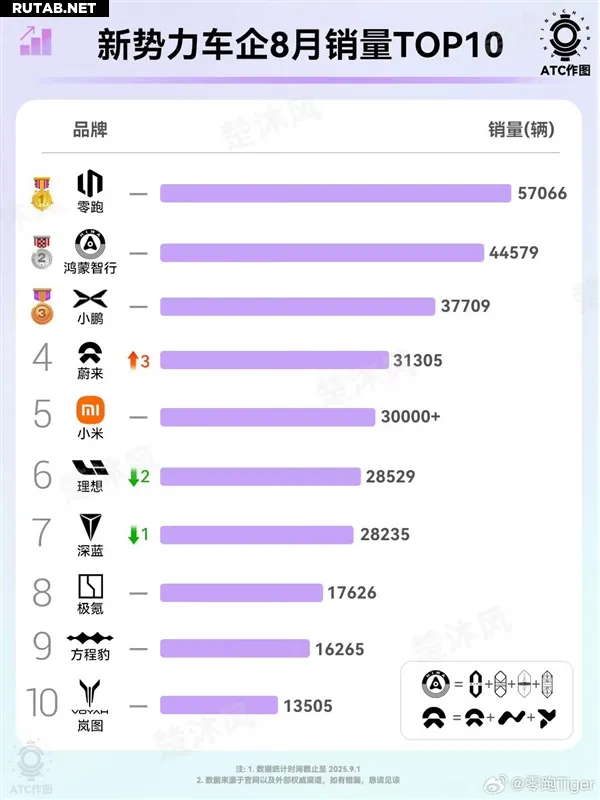The height and width of the screenshot is (800, 600).
Task: Click the NIO (蔚来) logo in rank 4
Action: (x=90, y=353)
